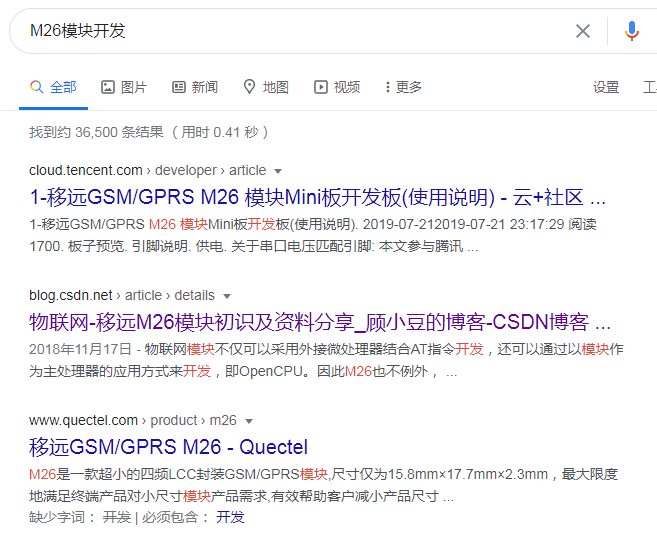Expand dropdown arrow next to www.quectel.com URL
Screen dimensions: 657x554
pyautogui.click(x=249, y=421)
